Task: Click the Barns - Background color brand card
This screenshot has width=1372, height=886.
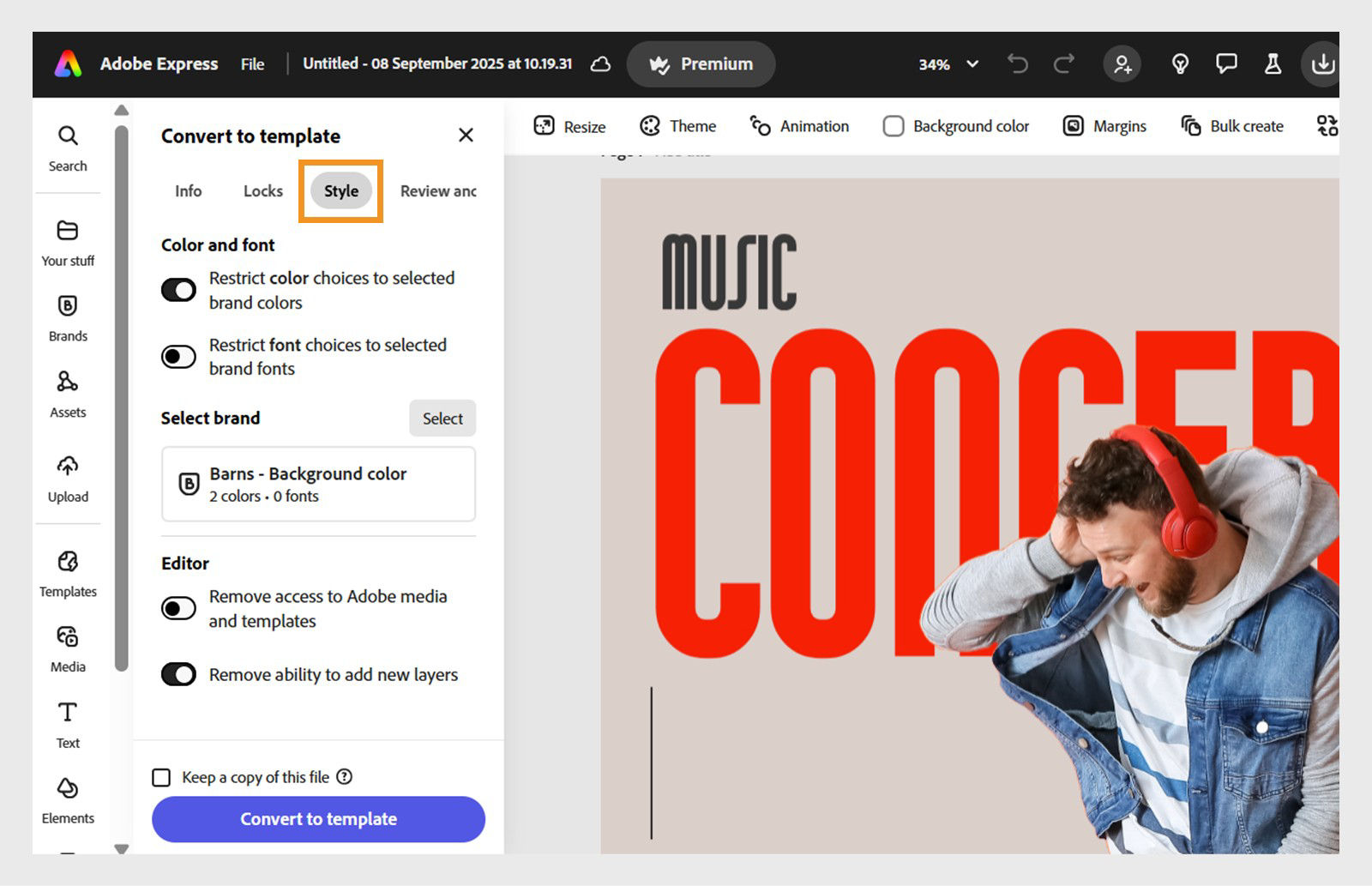Action: [x=318, y=484]
